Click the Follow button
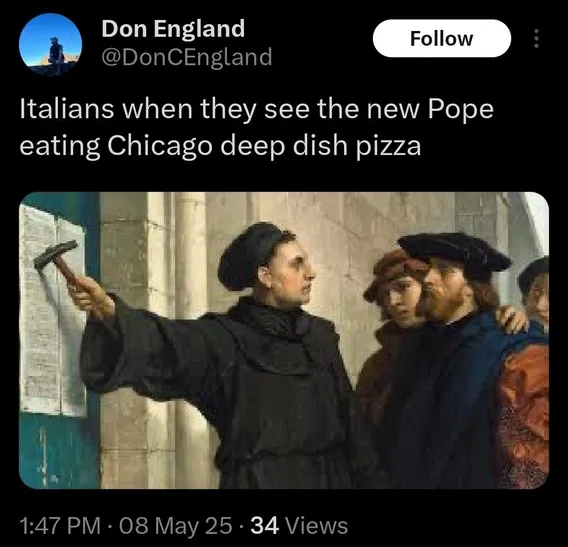 442,38
